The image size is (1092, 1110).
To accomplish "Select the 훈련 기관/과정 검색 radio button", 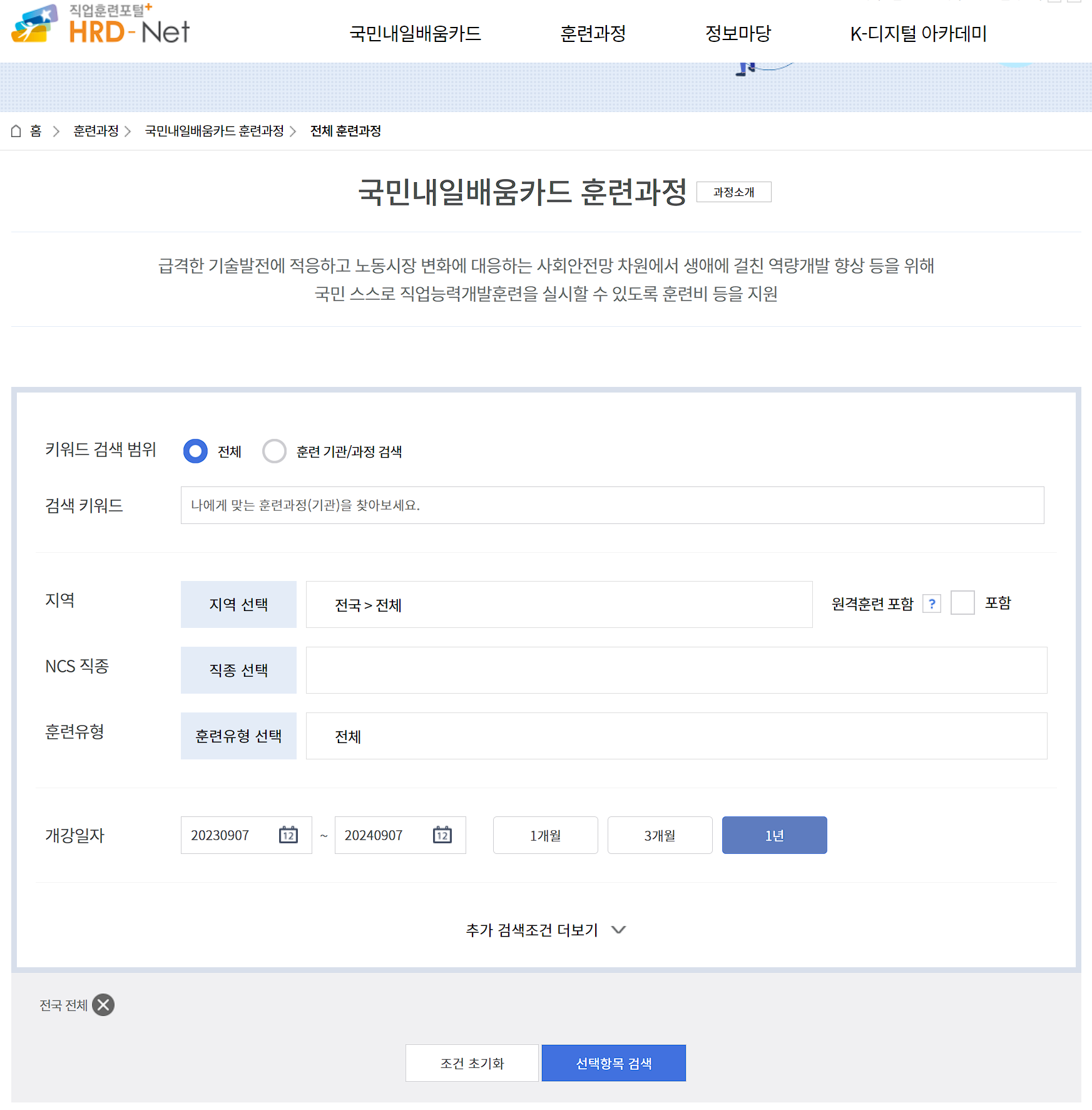I will click(274, 451).
